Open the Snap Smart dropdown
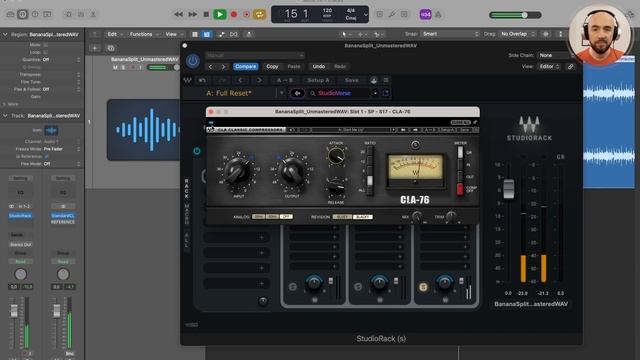 (x=450, y=34)
